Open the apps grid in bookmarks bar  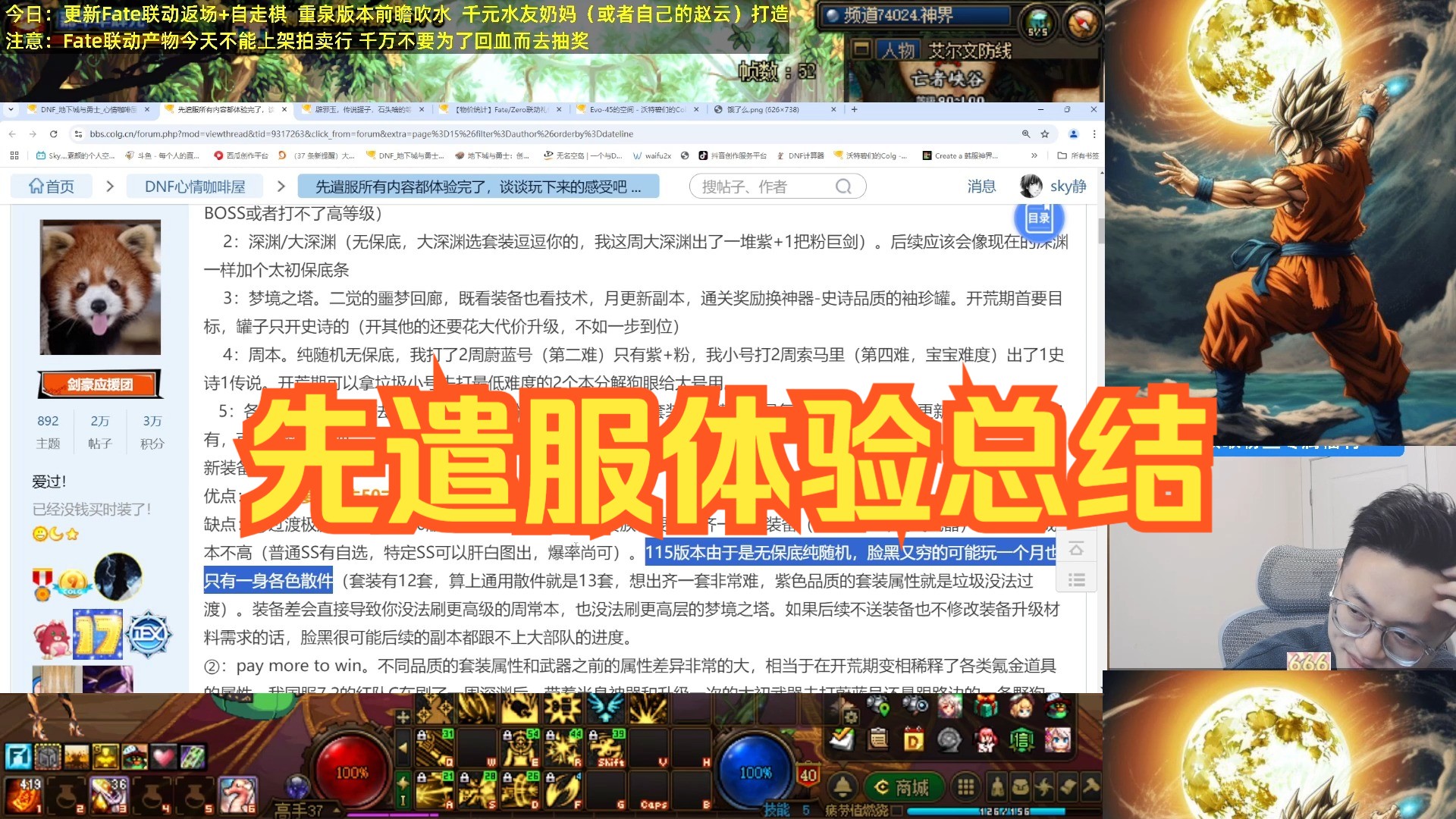[14, 155]
